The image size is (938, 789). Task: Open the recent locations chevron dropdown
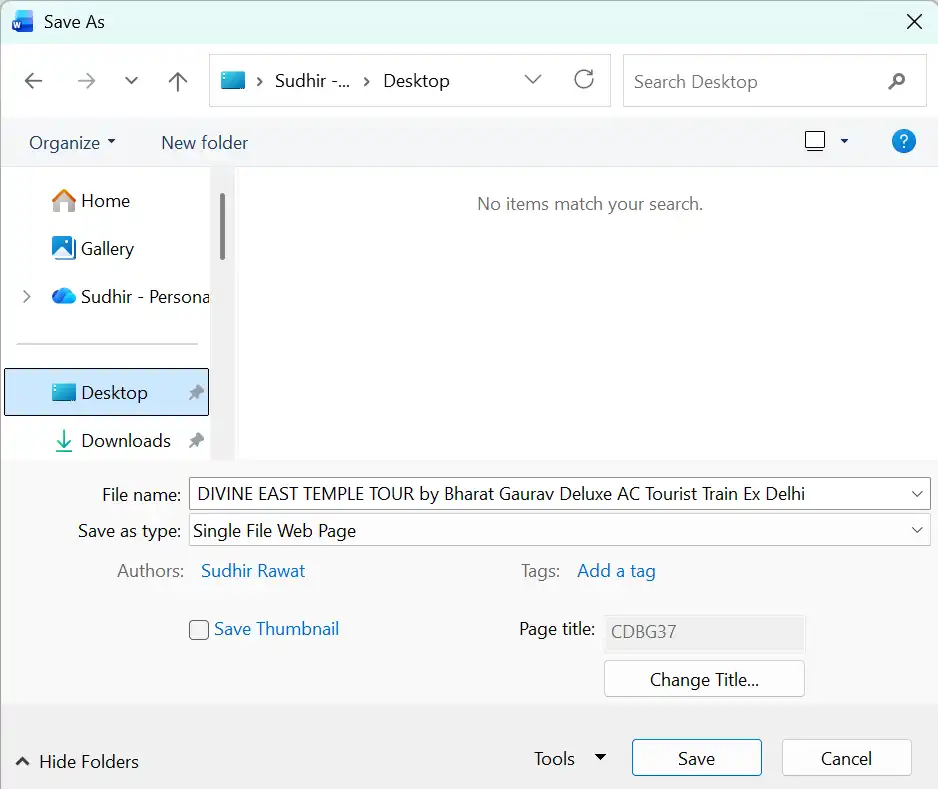coord(131,81)
